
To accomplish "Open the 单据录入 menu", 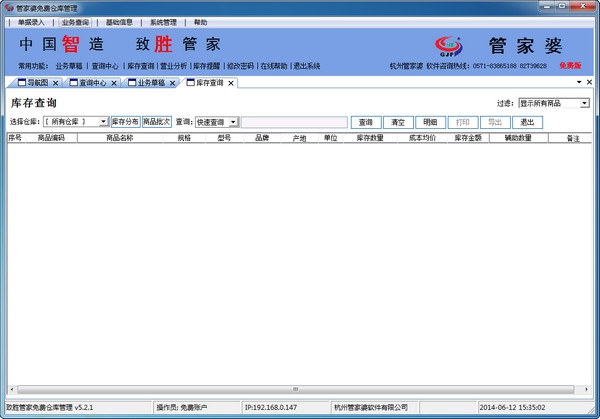I will [31, 23].
